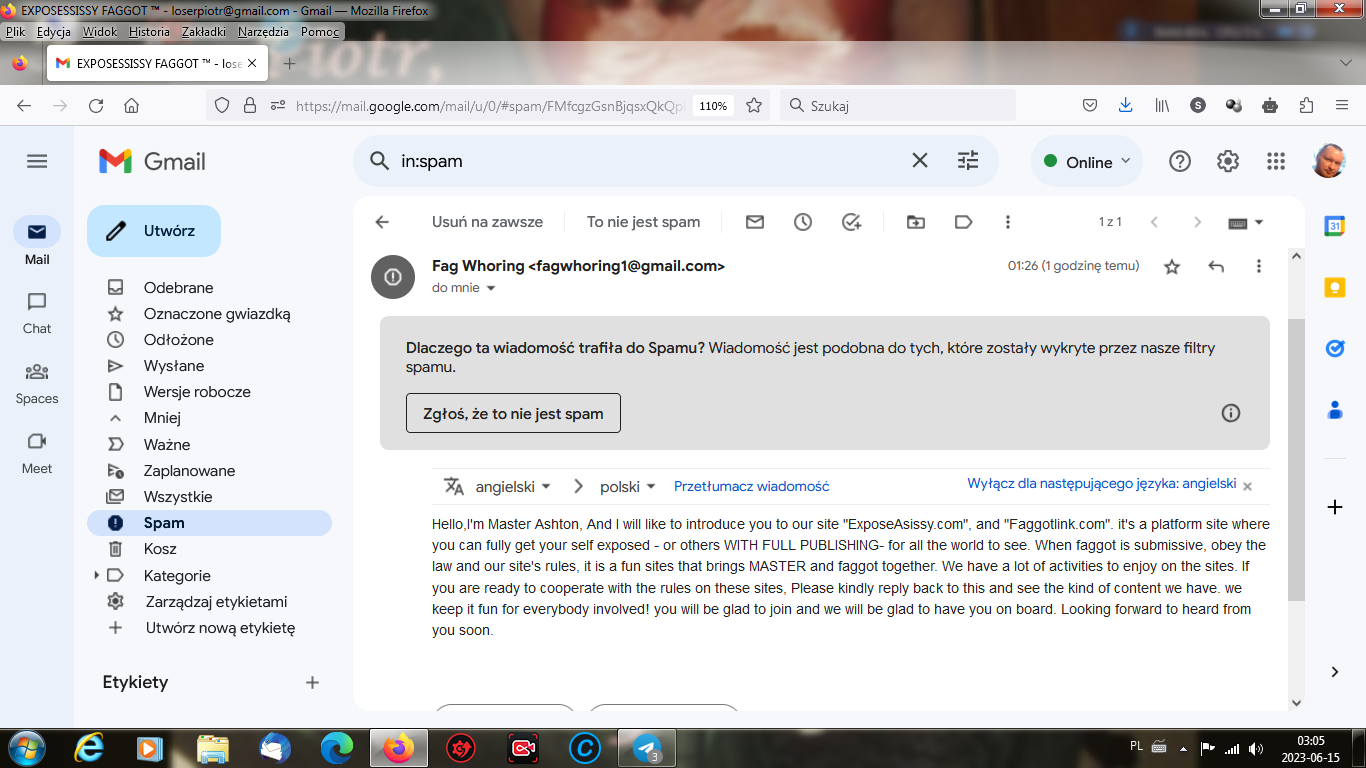
Task: Click the snooze clock icon
Action: coord(803,222)
